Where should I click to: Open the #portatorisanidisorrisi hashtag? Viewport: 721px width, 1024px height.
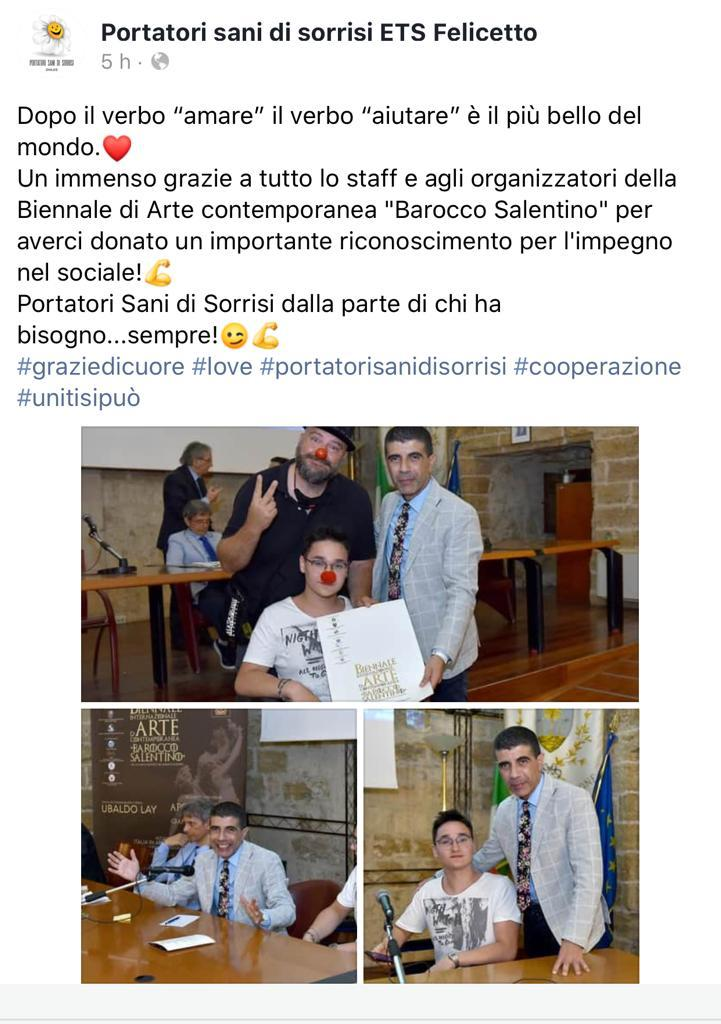click(x=383, y=366)
